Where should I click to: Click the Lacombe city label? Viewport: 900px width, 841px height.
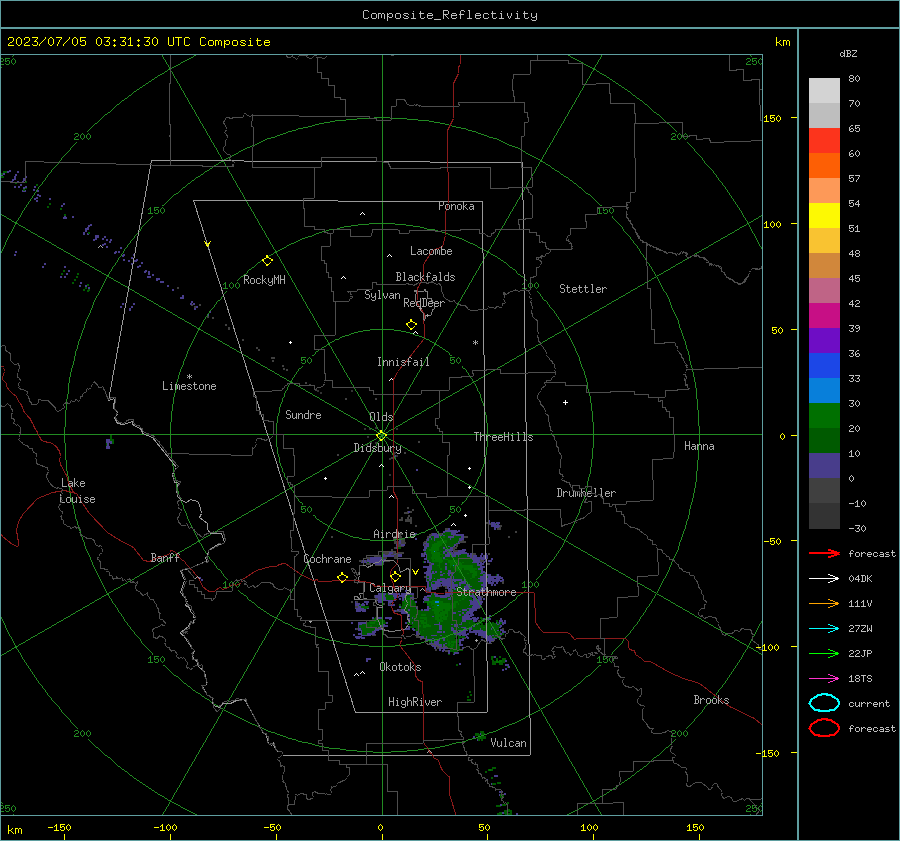(x=431, y=251)
